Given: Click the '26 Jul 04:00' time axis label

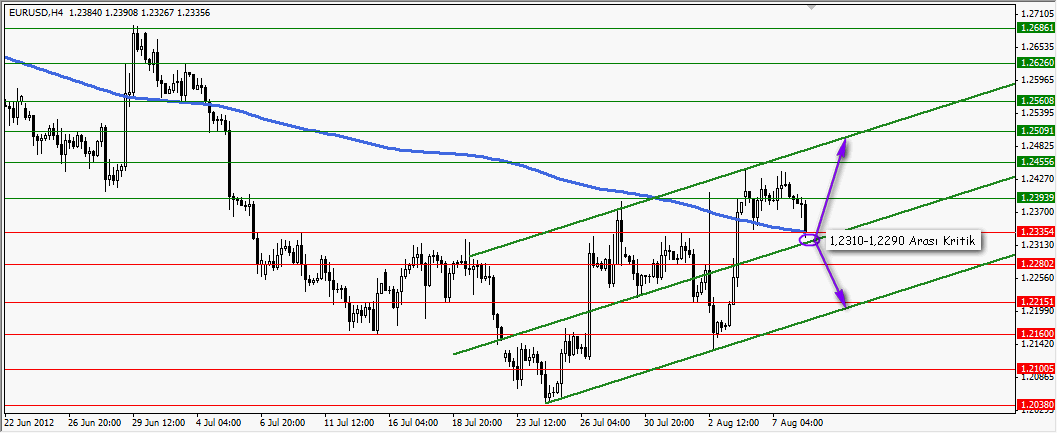Looking at the screenshot, I should coord(605,423).
